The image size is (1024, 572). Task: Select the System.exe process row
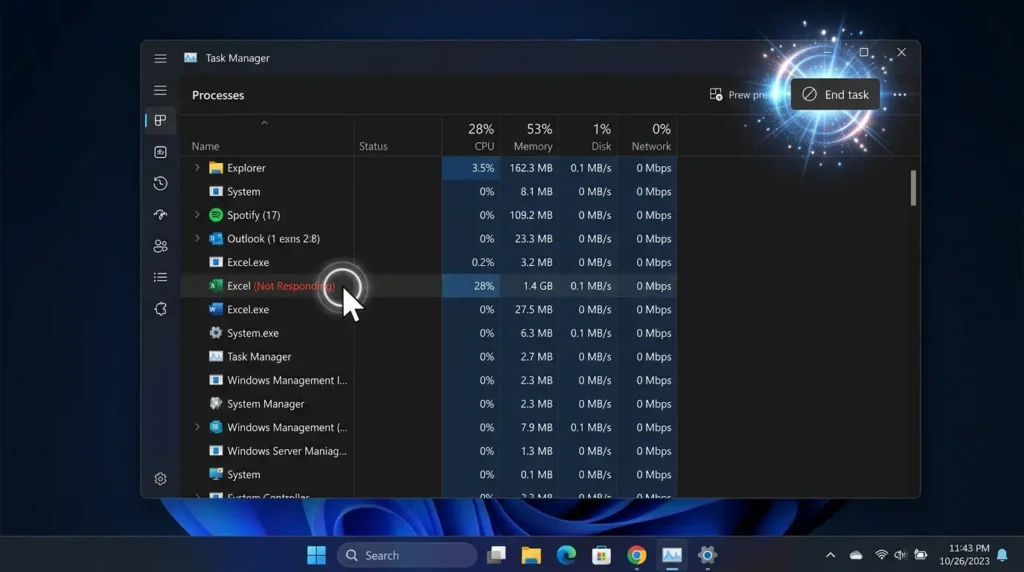(428, 333)
